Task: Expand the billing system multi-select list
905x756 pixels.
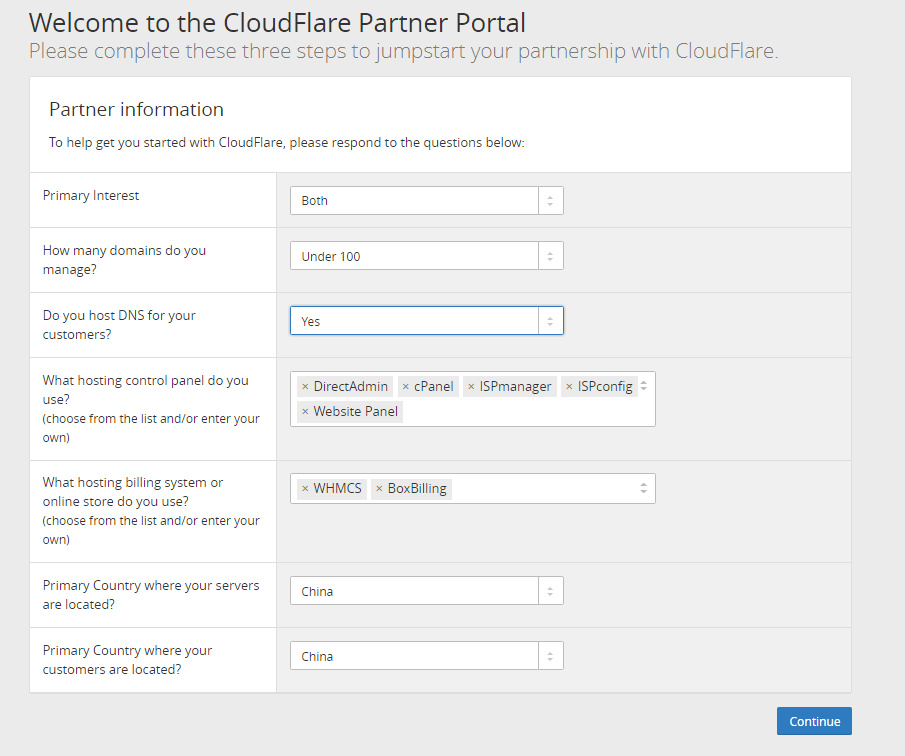Action: coord(643,488)
